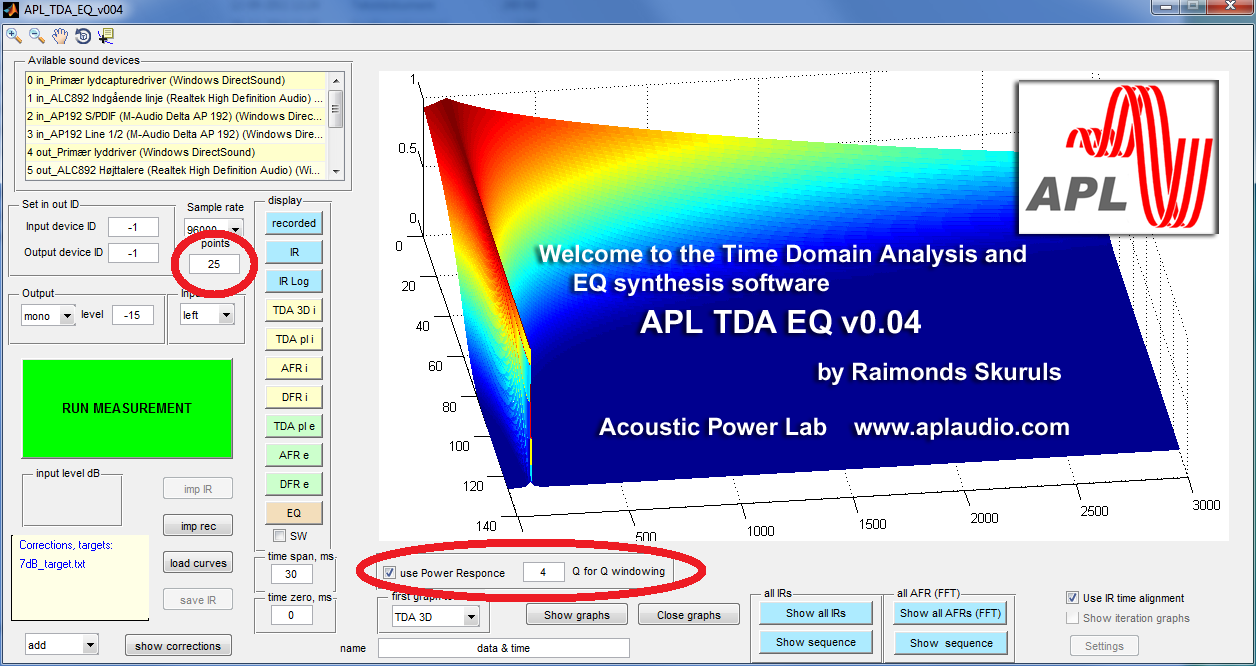
Task: Select device 2 in_AP192 S/PDIF
Action: coord(176,116)
